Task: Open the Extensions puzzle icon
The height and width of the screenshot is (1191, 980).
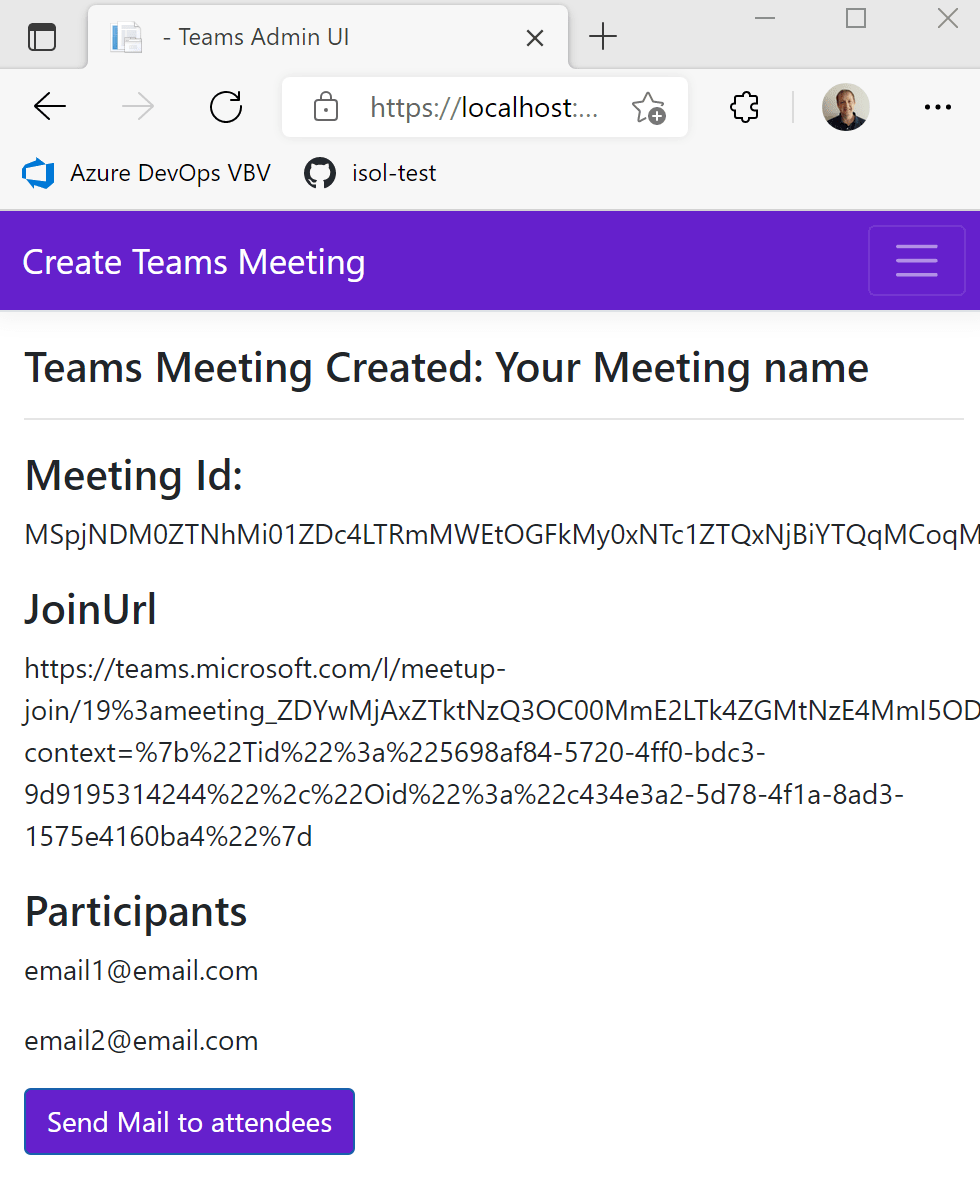Action: (x=745, y=107)
